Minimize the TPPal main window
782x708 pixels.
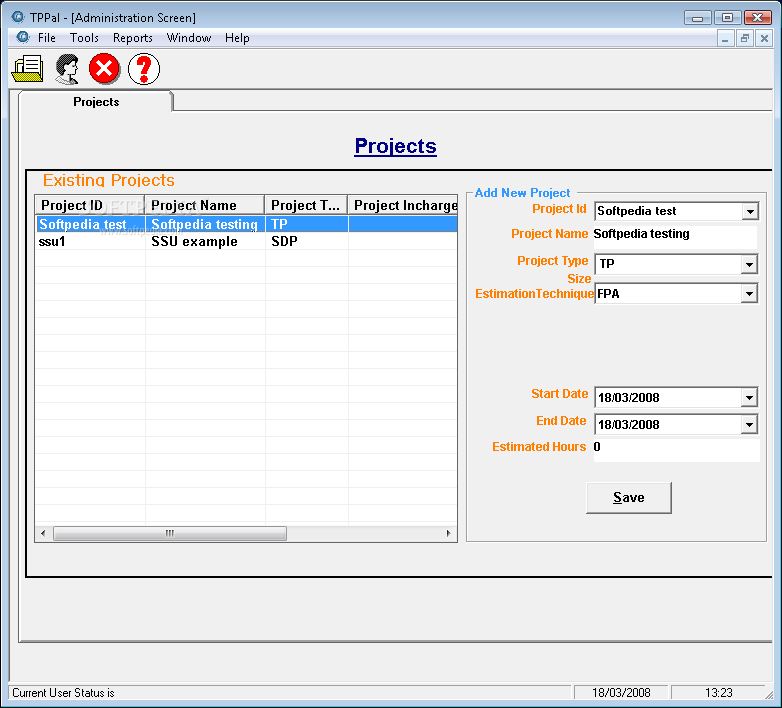point(698,18)
